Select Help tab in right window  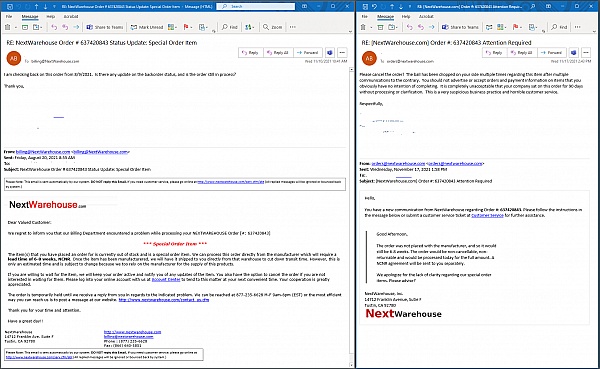tap(406, 16)
